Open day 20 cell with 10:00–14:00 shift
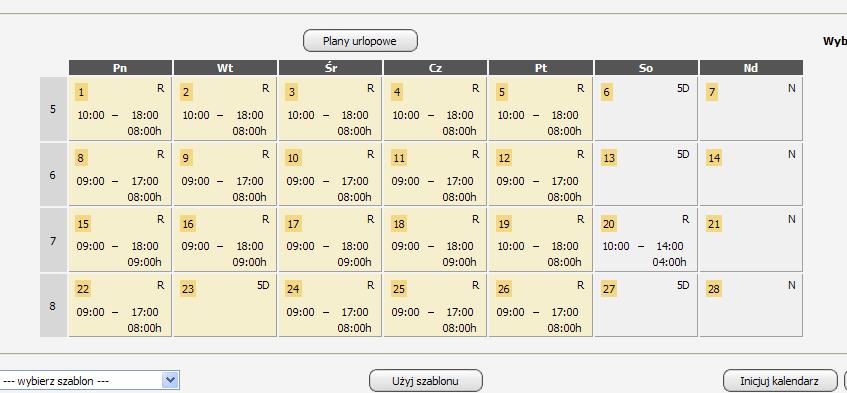Image resolution: width=847 pixels, height=393 pixels. 646,240
